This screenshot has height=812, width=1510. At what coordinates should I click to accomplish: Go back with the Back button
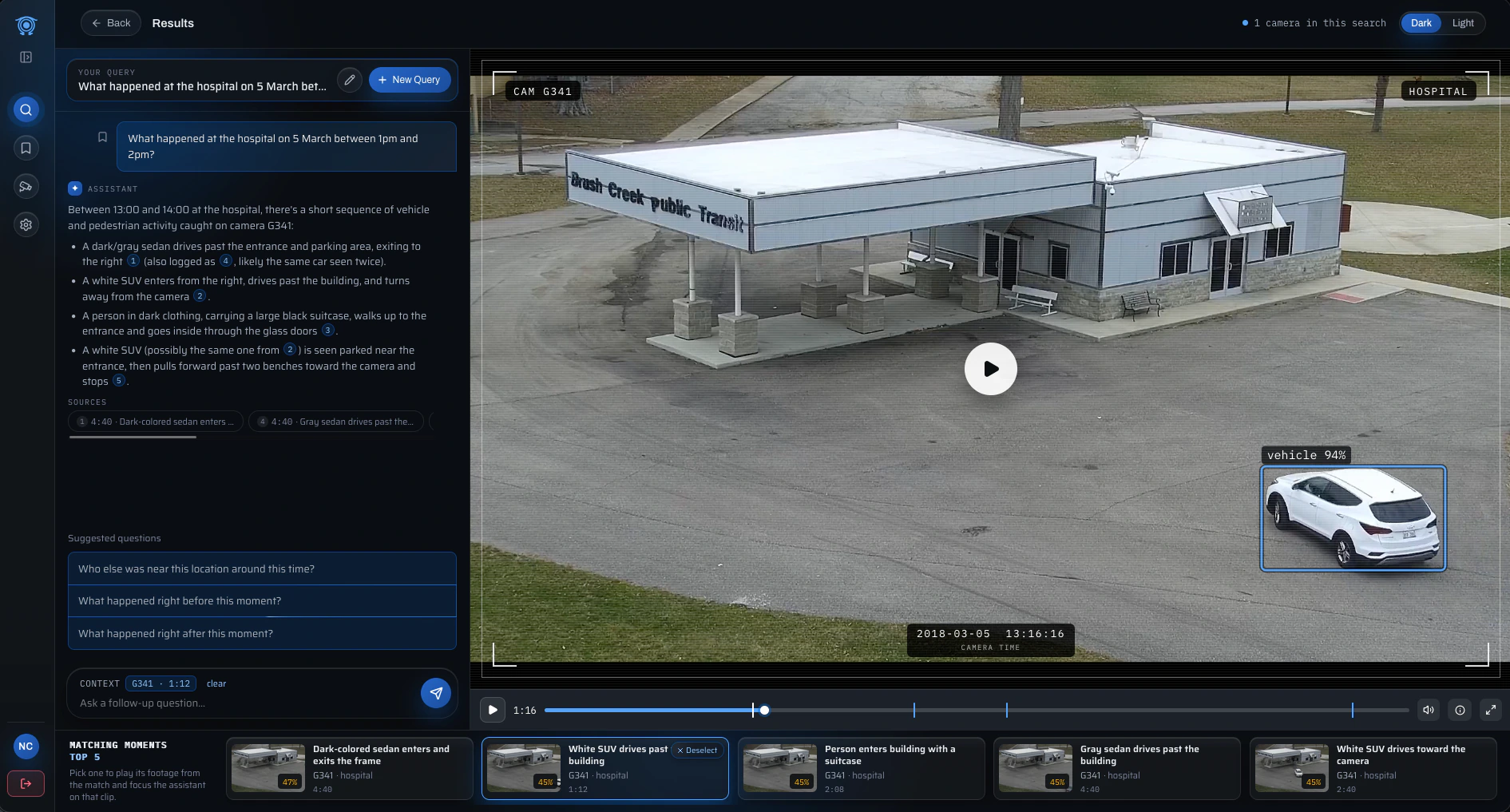click(111, 23)
